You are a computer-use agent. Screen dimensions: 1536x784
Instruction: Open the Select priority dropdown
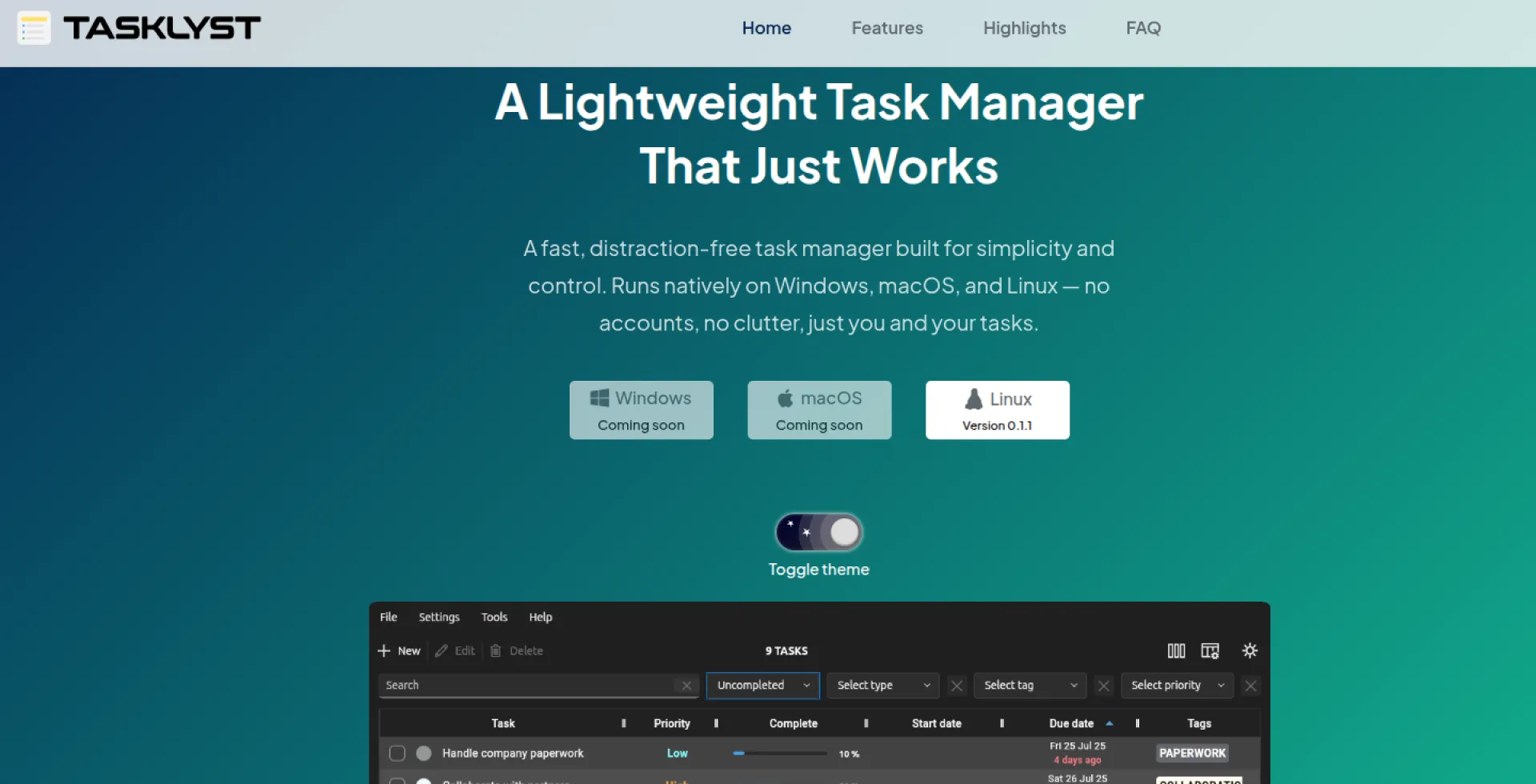point(1178,686)
